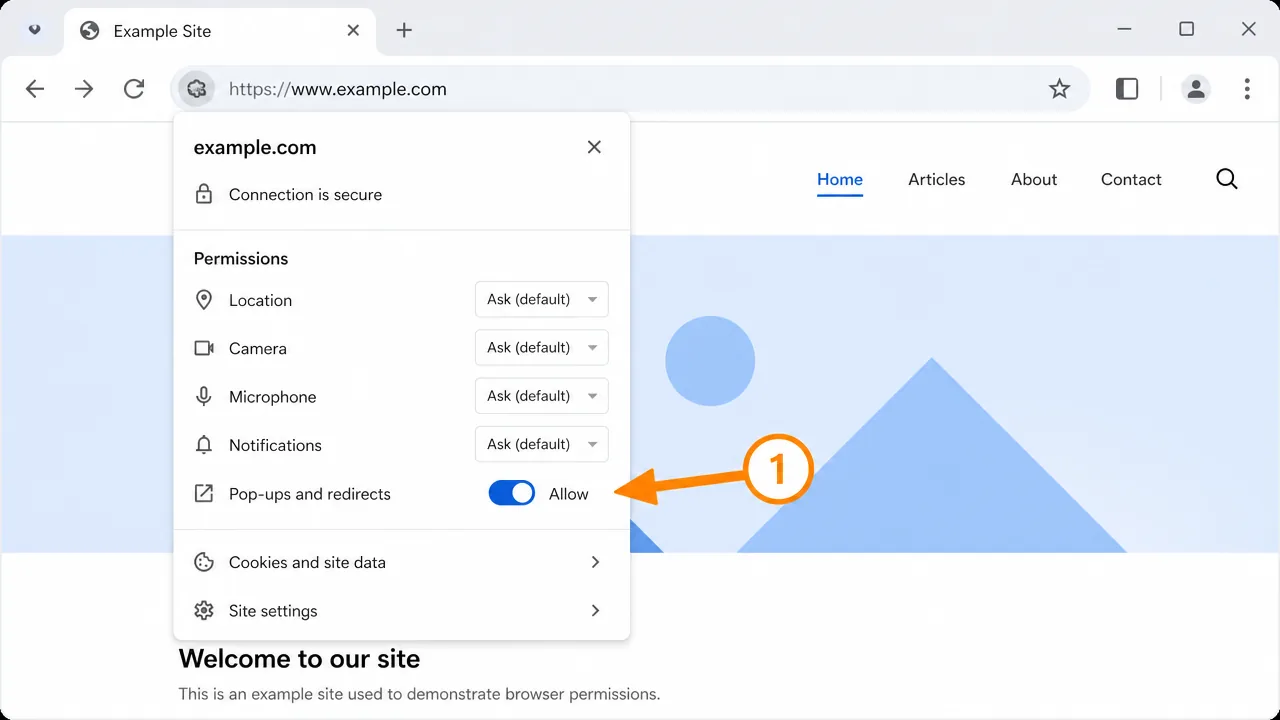Select the Example Site tab
1280x720 pixels.
pos(220,31)
